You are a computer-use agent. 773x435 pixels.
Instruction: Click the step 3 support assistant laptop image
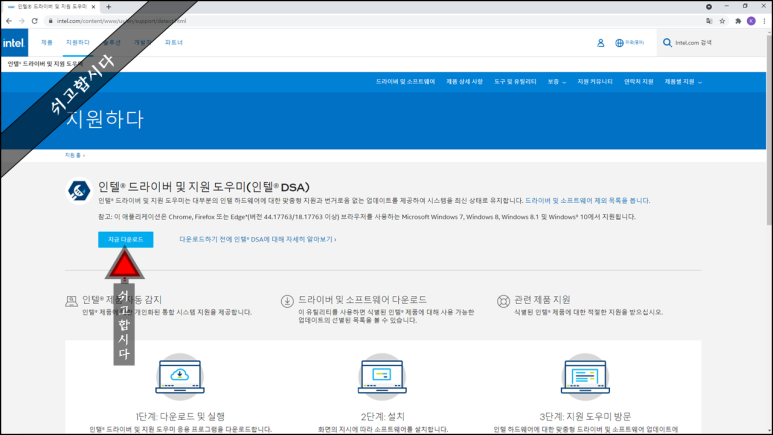point(585,377)
